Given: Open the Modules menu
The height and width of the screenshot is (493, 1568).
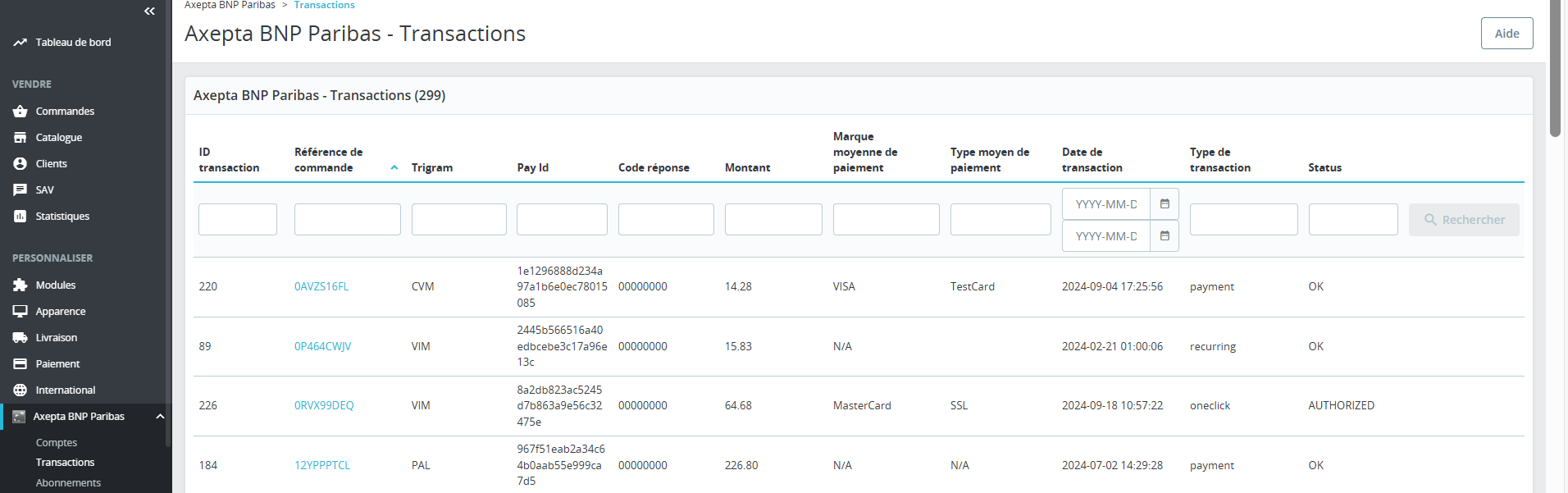Looking at the screenshot, I should coord(56,285).
